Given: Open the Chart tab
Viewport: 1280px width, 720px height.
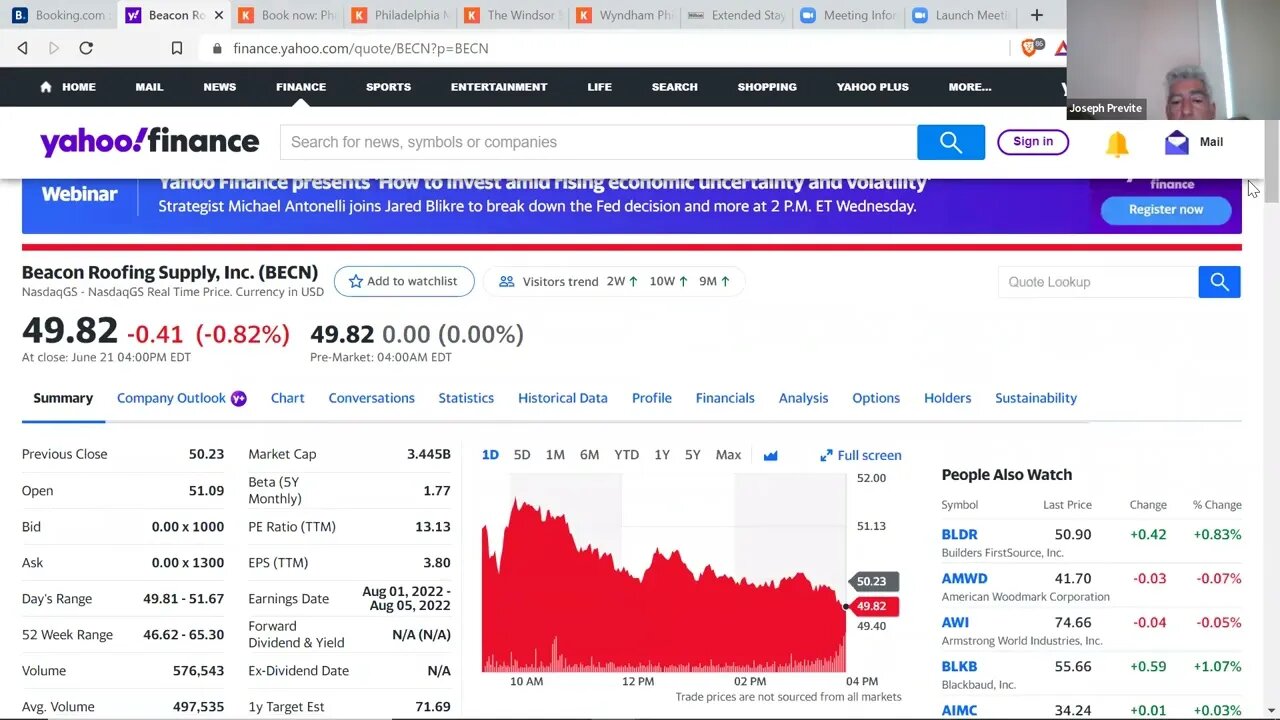Looking at the screenshot, I should click(287, 398).
